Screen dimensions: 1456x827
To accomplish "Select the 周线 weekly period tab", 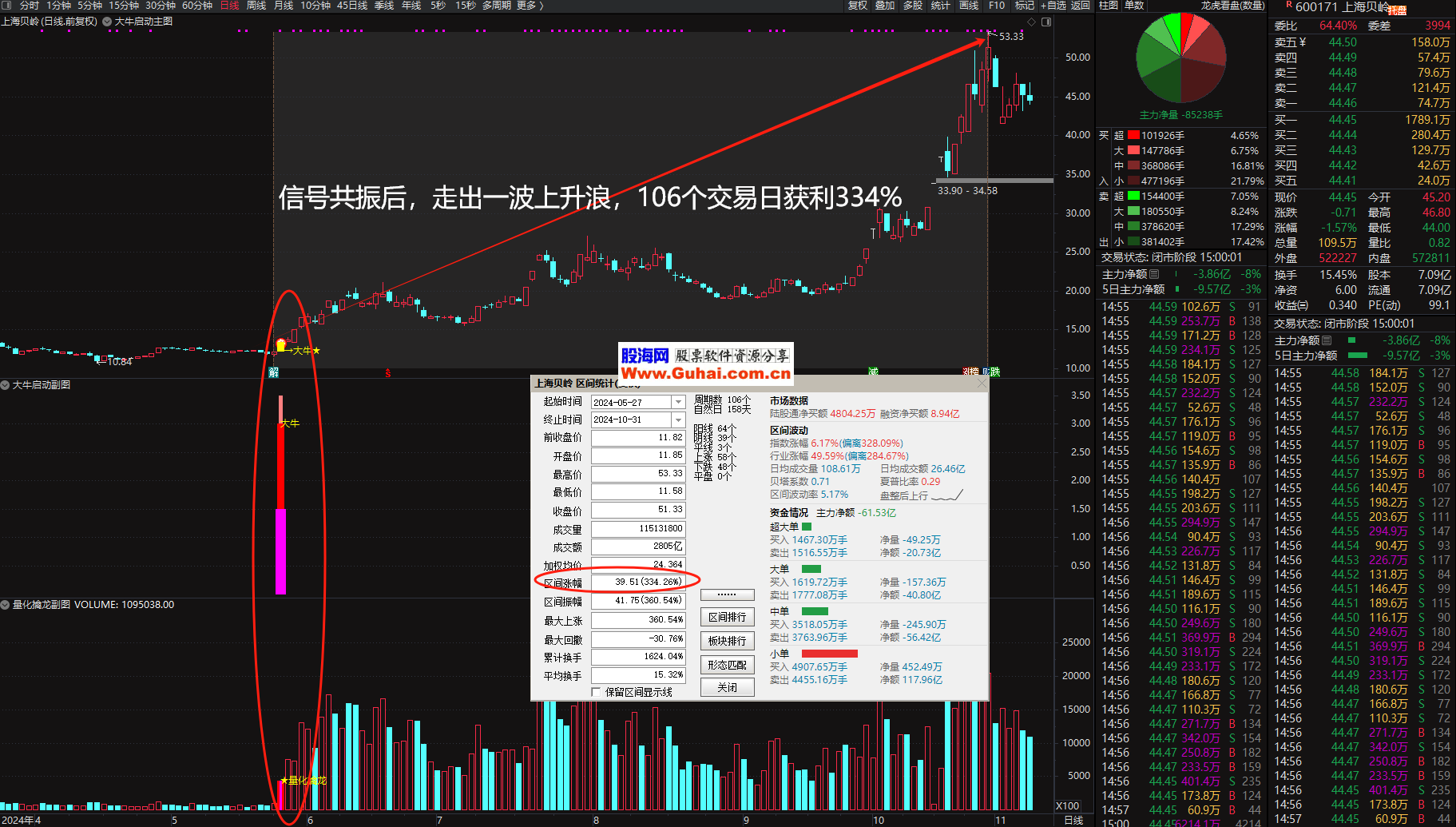I will (x=256, y=6).
